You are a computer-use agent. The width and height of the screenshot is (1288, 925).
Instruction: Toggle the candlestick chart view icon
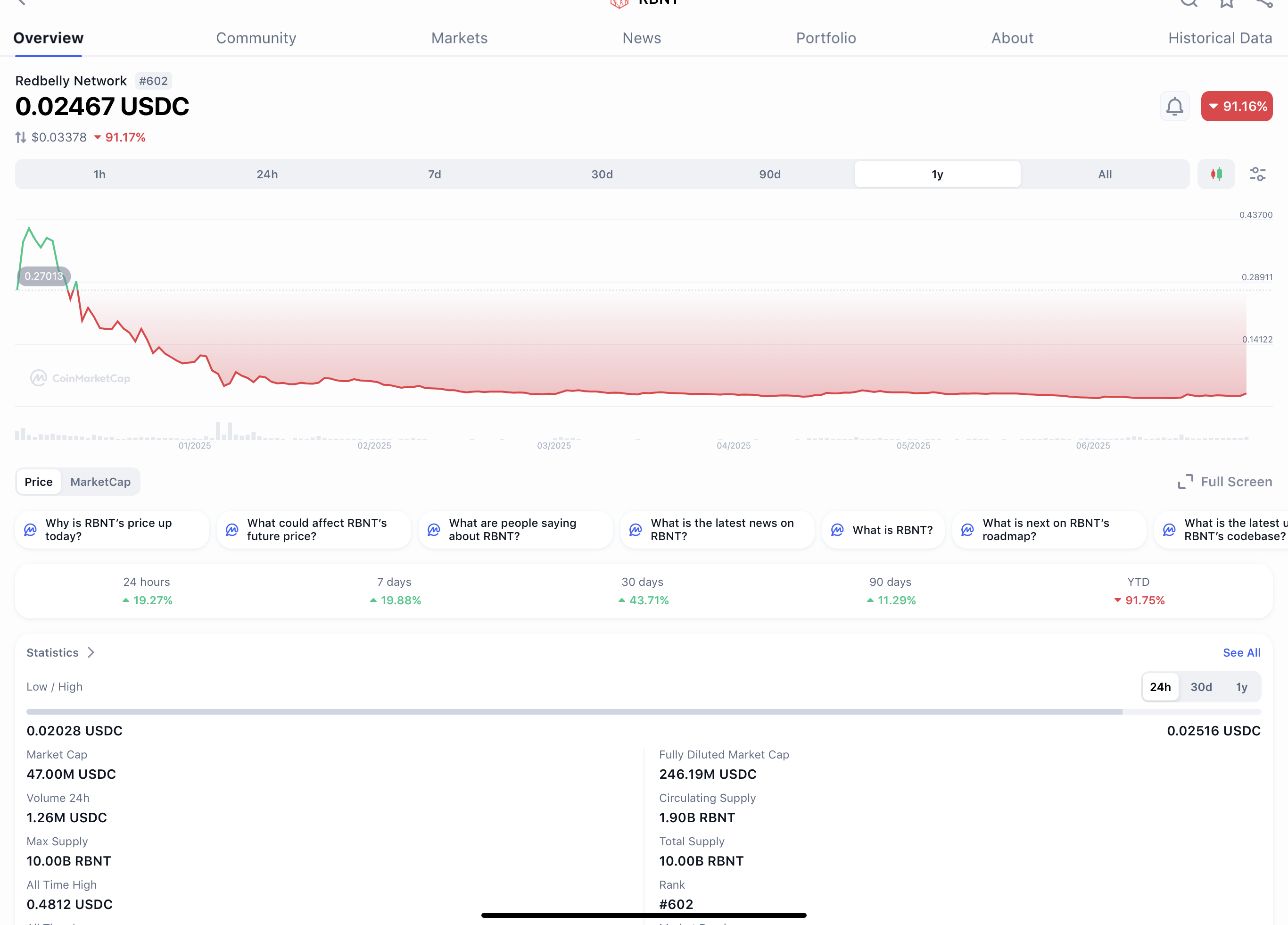[x=1216, y=175]
